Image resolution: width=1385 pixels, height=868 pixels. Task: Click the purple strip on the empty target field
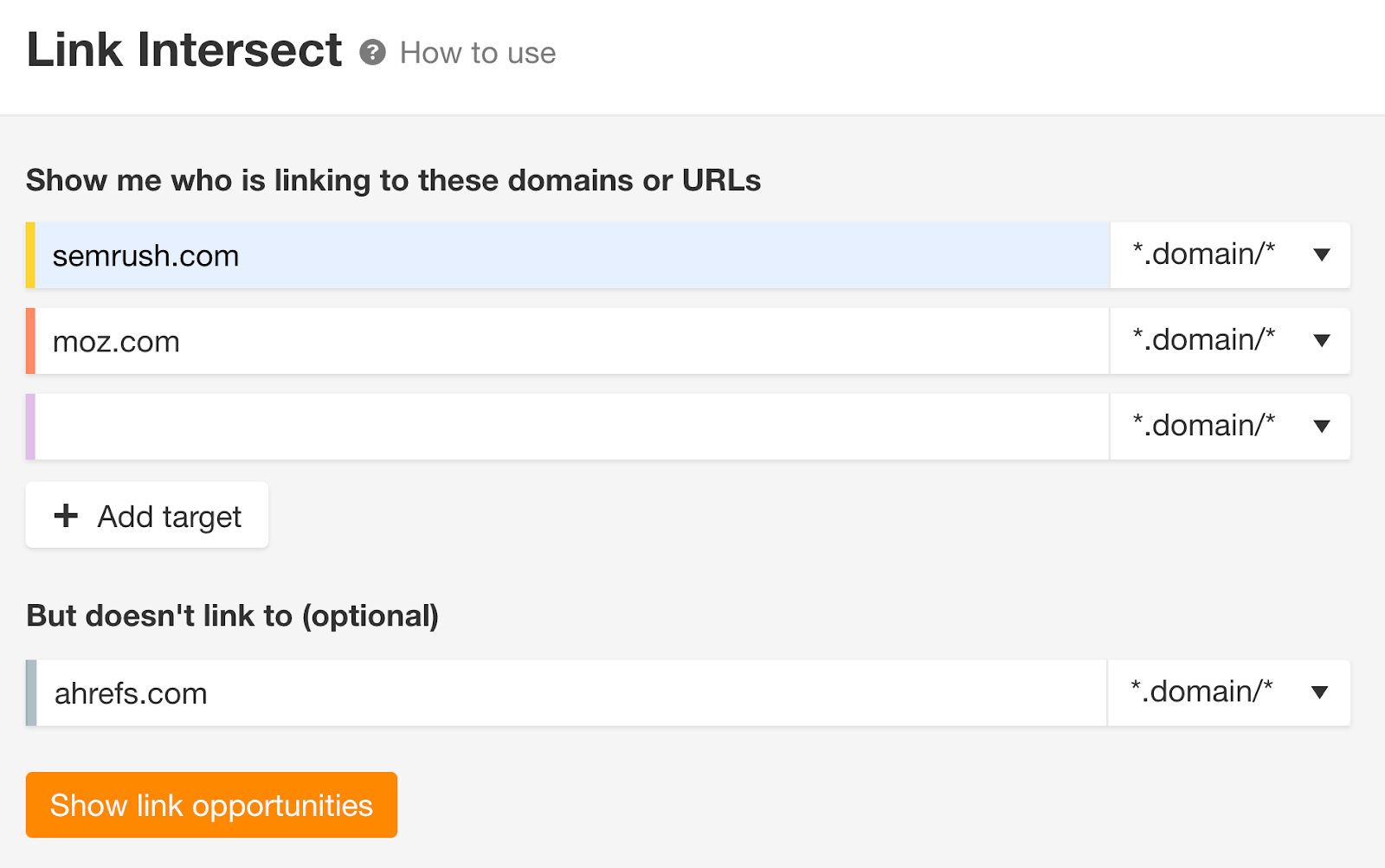31,426
